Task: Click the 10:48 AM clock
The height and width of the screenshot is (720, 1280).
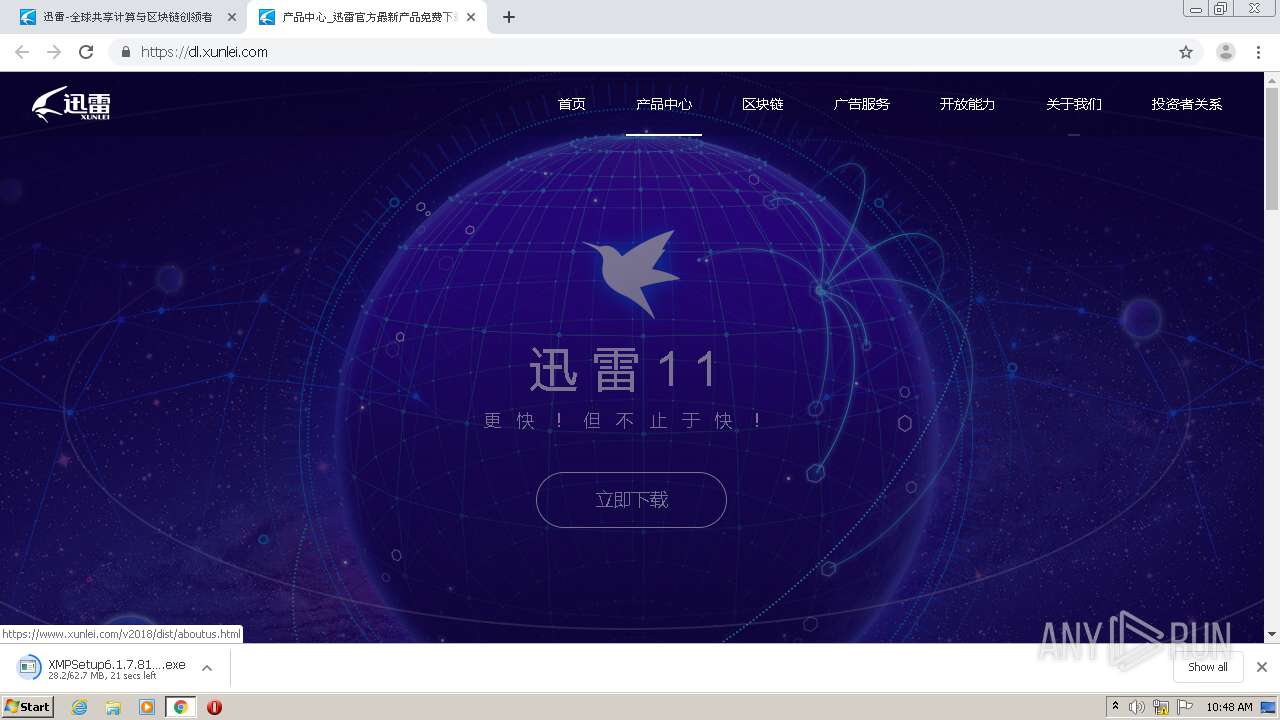Action: coord(1229,707)
